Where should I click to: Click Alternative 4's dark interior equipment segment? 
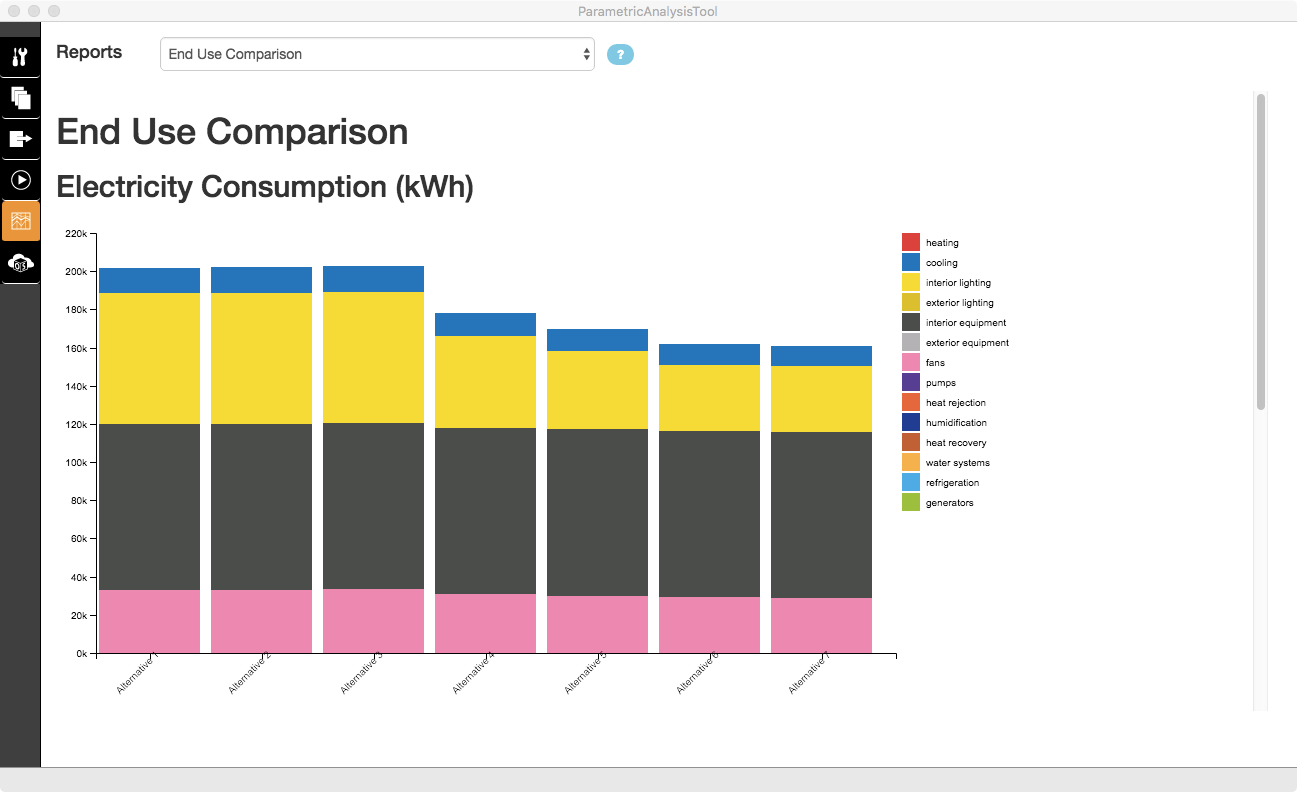click(x=485, y=510)
